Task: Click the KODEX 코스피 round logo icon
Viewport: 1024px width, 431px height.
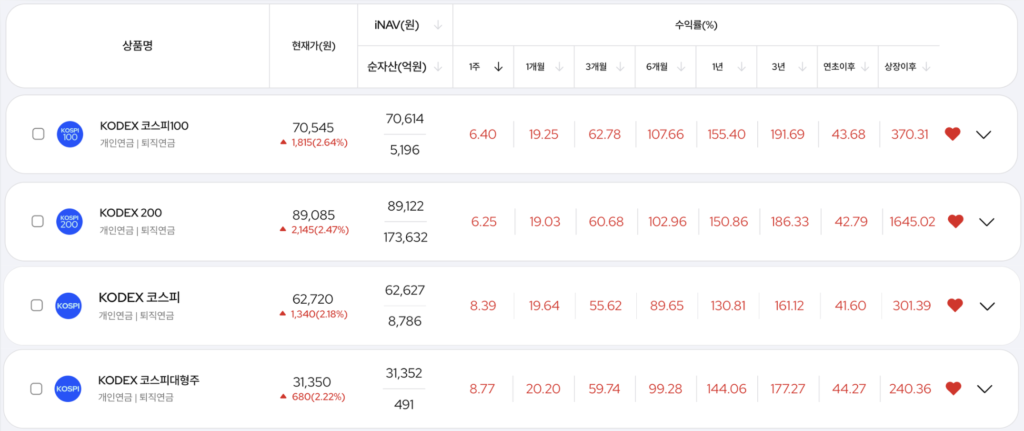Action: (69, 305)
